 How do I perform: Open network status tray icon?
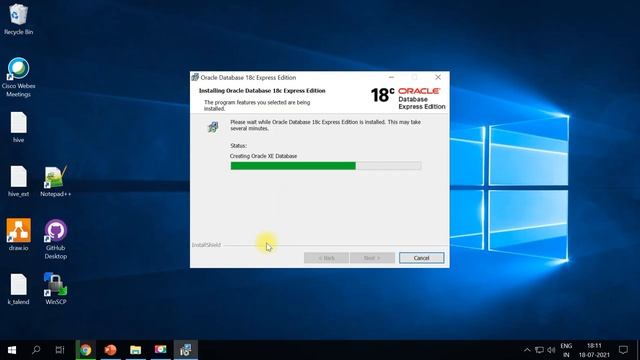(x=539, y=350)
